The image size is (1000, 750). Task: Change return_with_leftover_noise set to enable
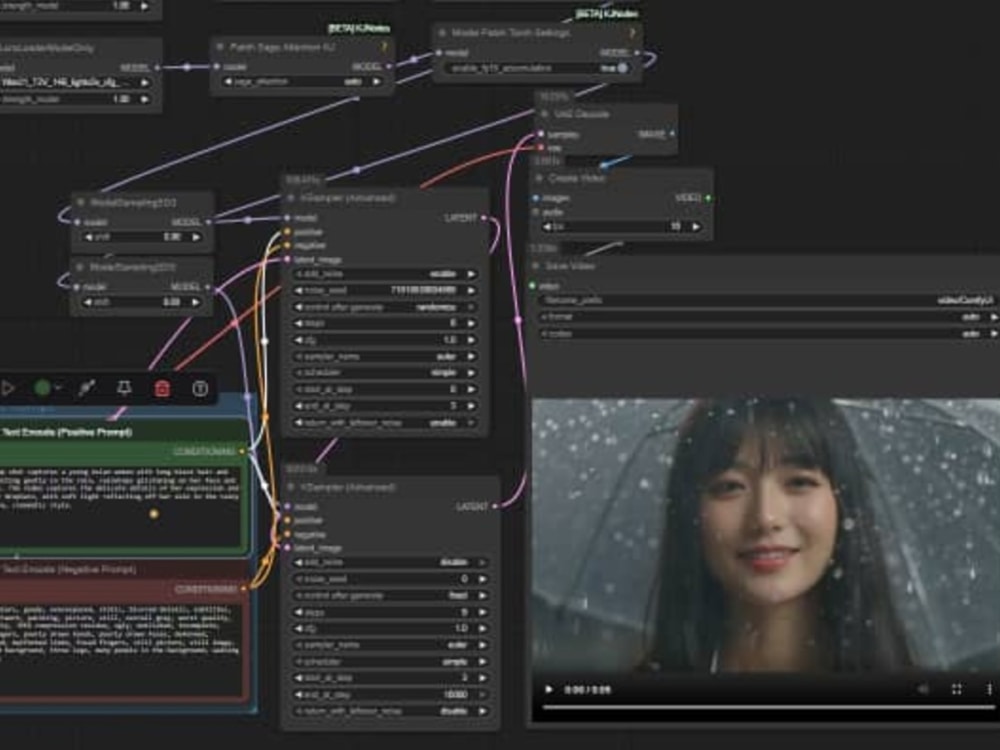pos(385,423)
